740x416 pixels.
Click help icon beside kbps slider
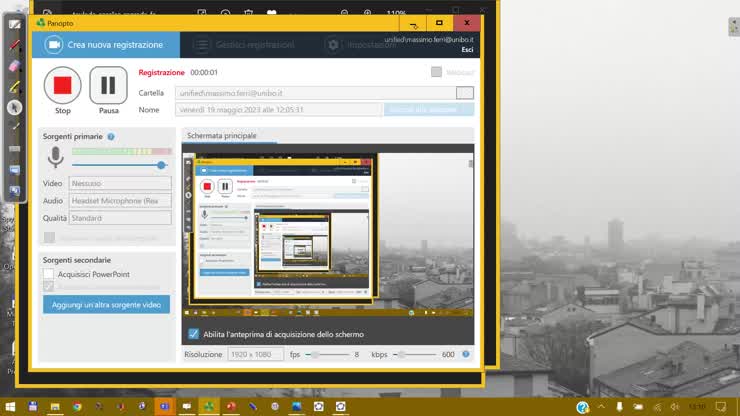465,354
